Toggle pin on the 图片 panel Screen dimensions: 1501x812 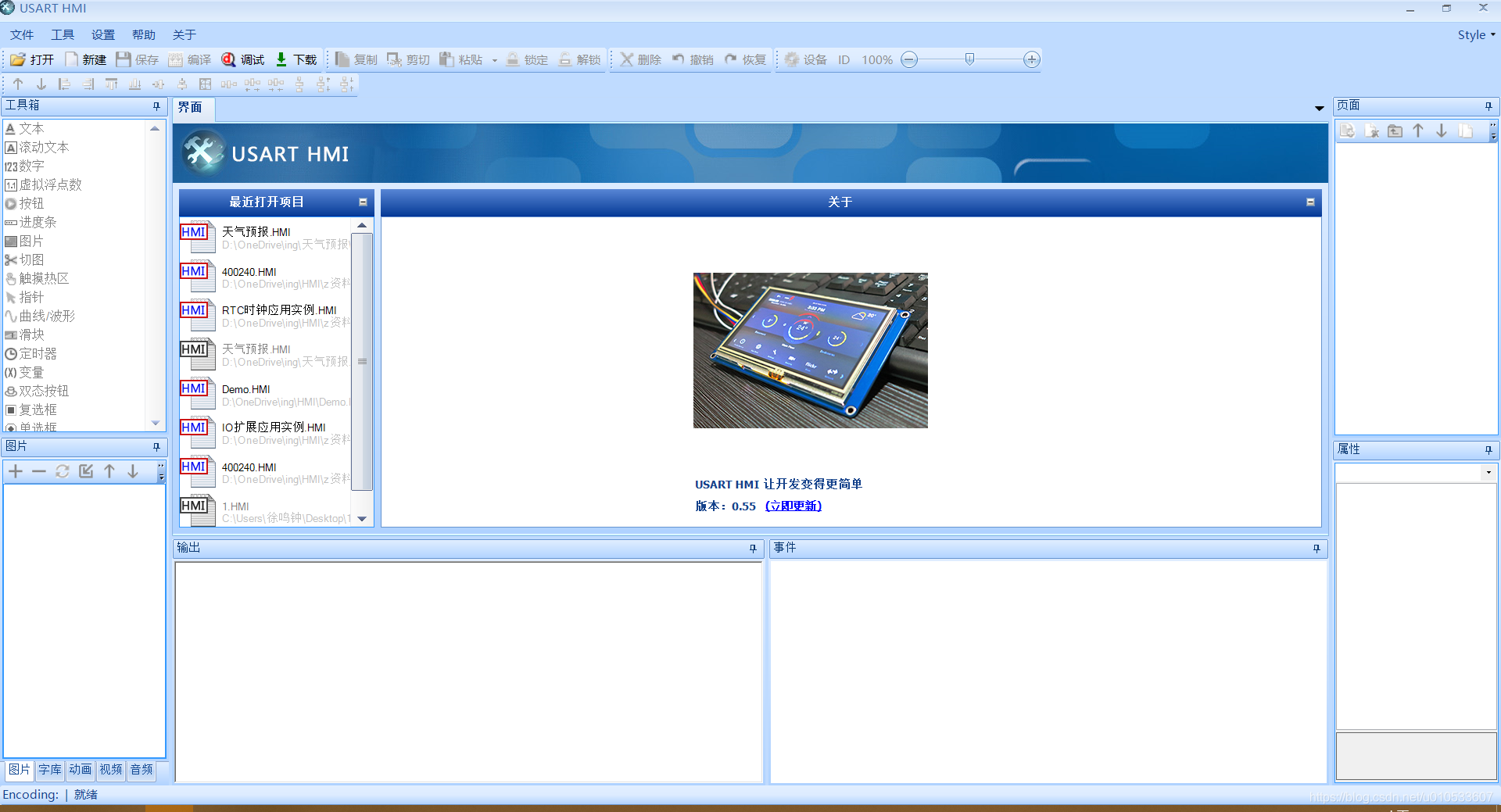click(x=156, y=447)
